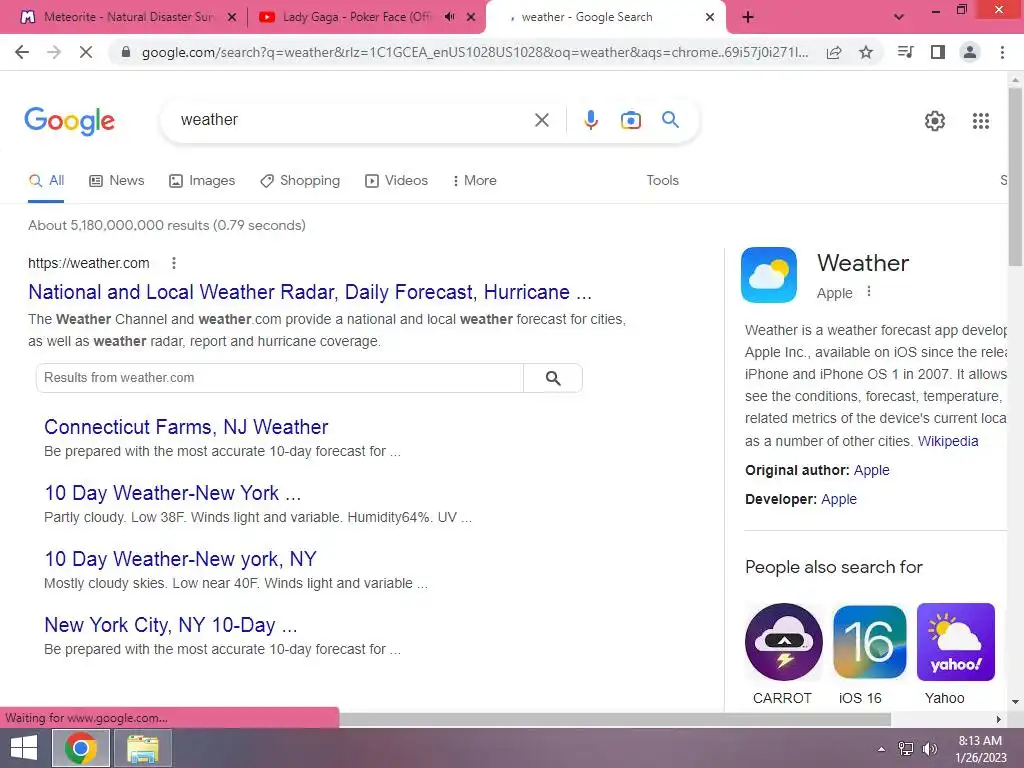Click Apple link next to Original author
The height and width of the screenshot is (768, 1024).
(871, 470)
